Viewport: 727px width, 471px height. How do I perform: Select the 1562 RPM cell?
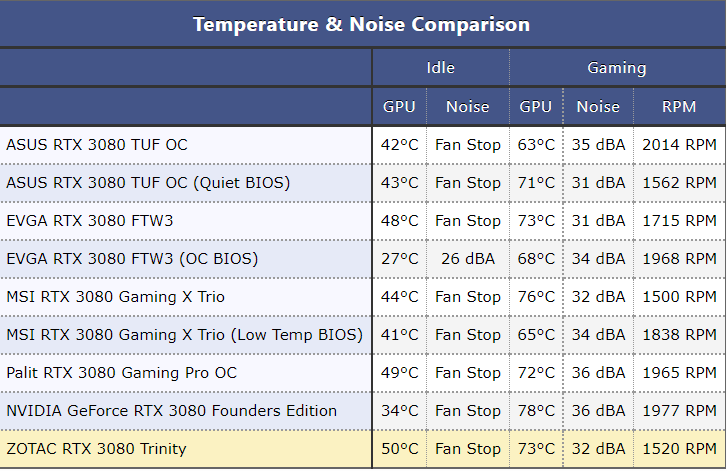point(679,183)
